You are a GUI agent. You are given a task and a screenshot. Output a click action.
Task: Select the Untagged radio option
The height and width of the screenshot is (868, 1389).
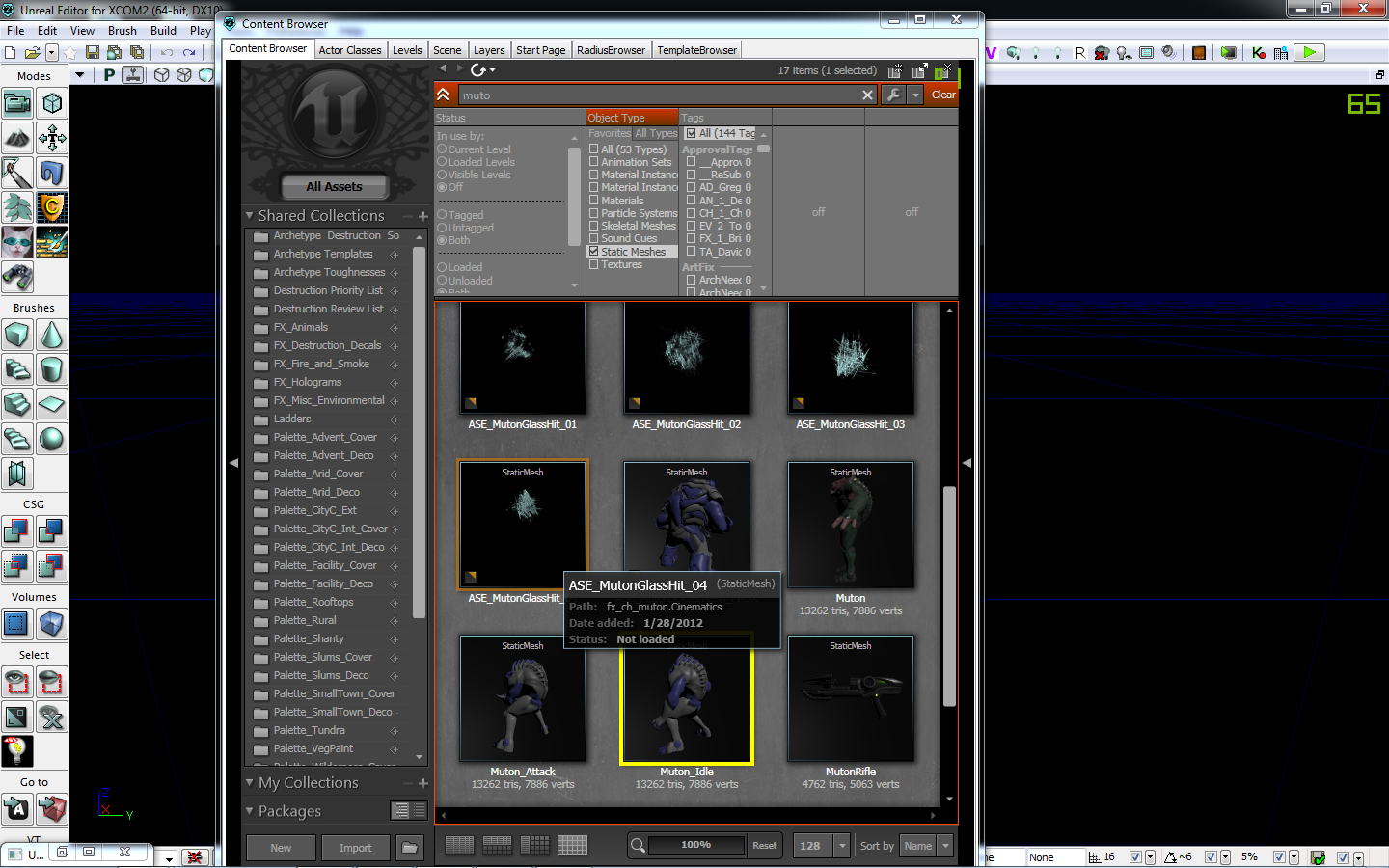point(442,228)
